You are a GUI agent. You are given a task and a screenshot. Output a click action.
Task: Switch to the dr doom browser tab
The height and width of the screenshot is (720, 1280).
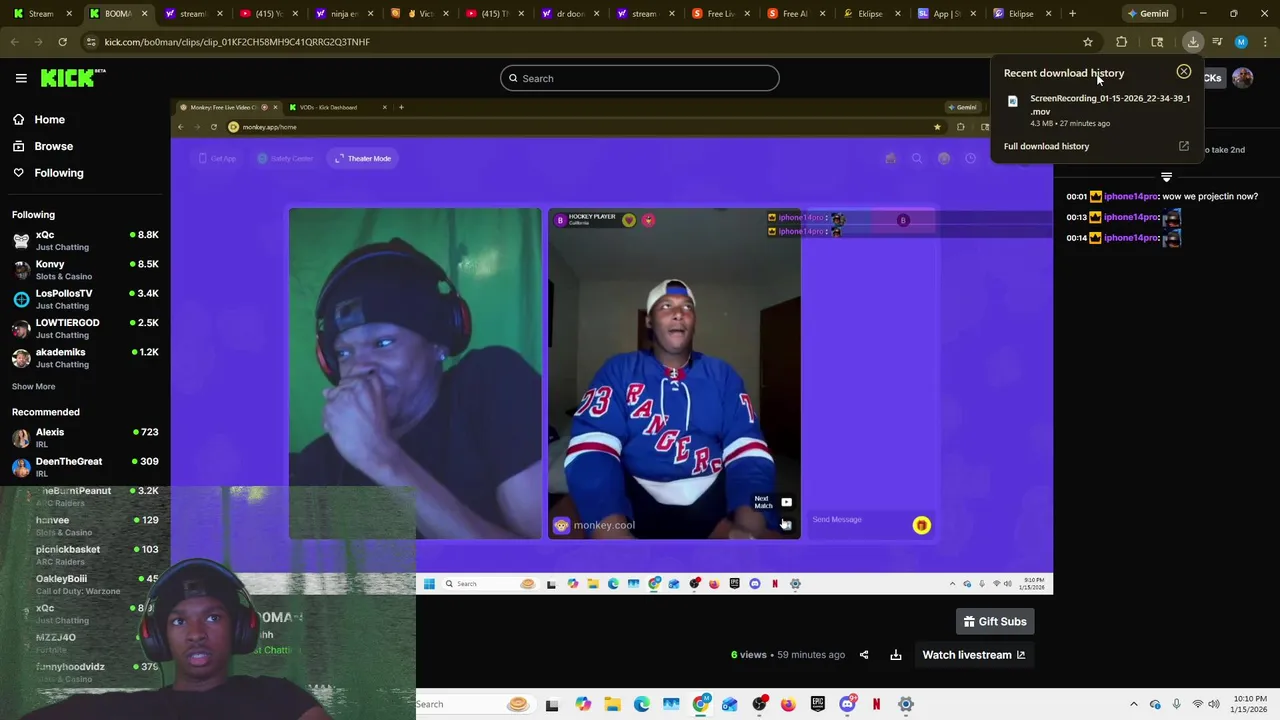click(x=571, y=14)
